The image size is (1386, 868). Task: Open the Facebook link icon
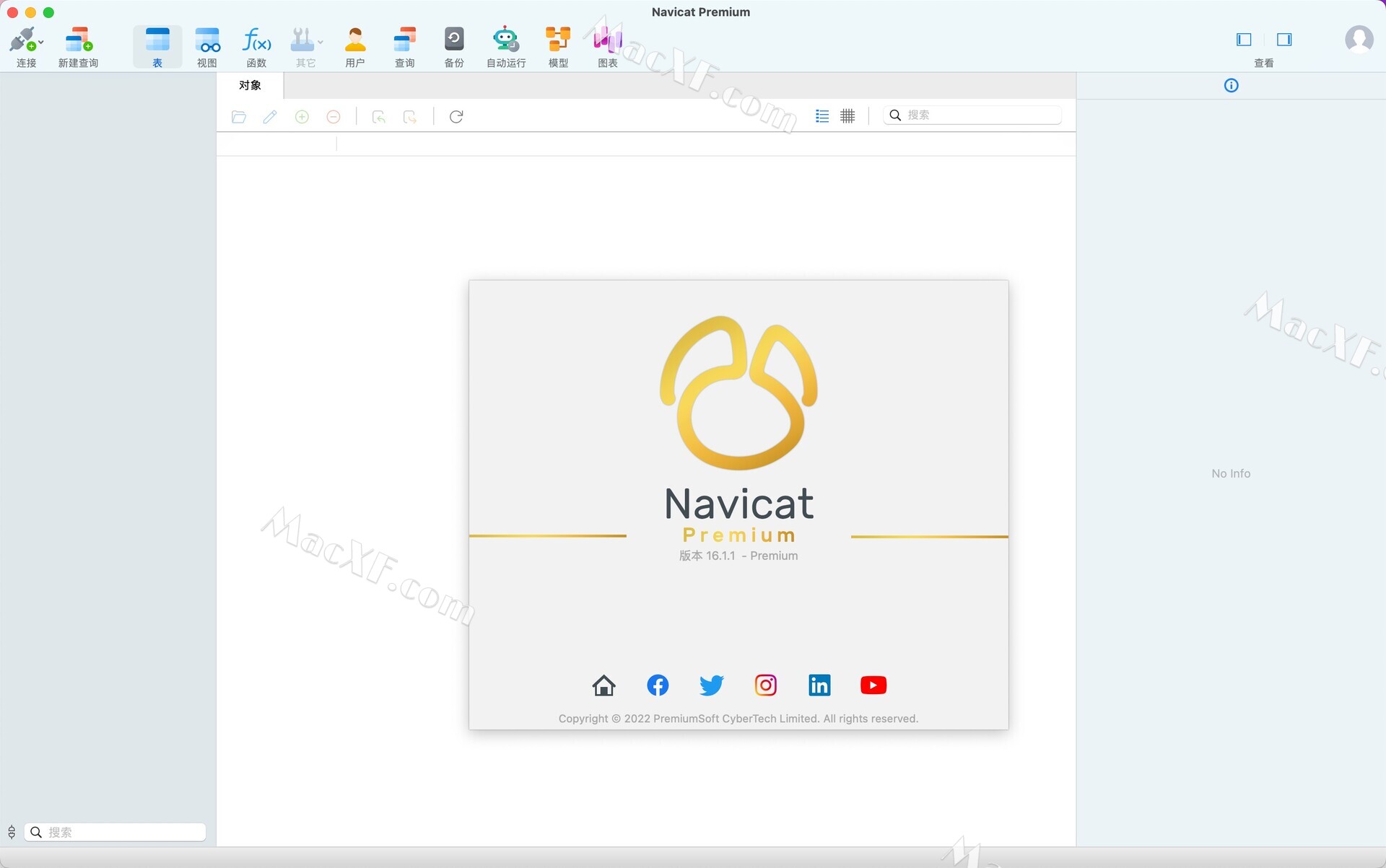(658, 685)
